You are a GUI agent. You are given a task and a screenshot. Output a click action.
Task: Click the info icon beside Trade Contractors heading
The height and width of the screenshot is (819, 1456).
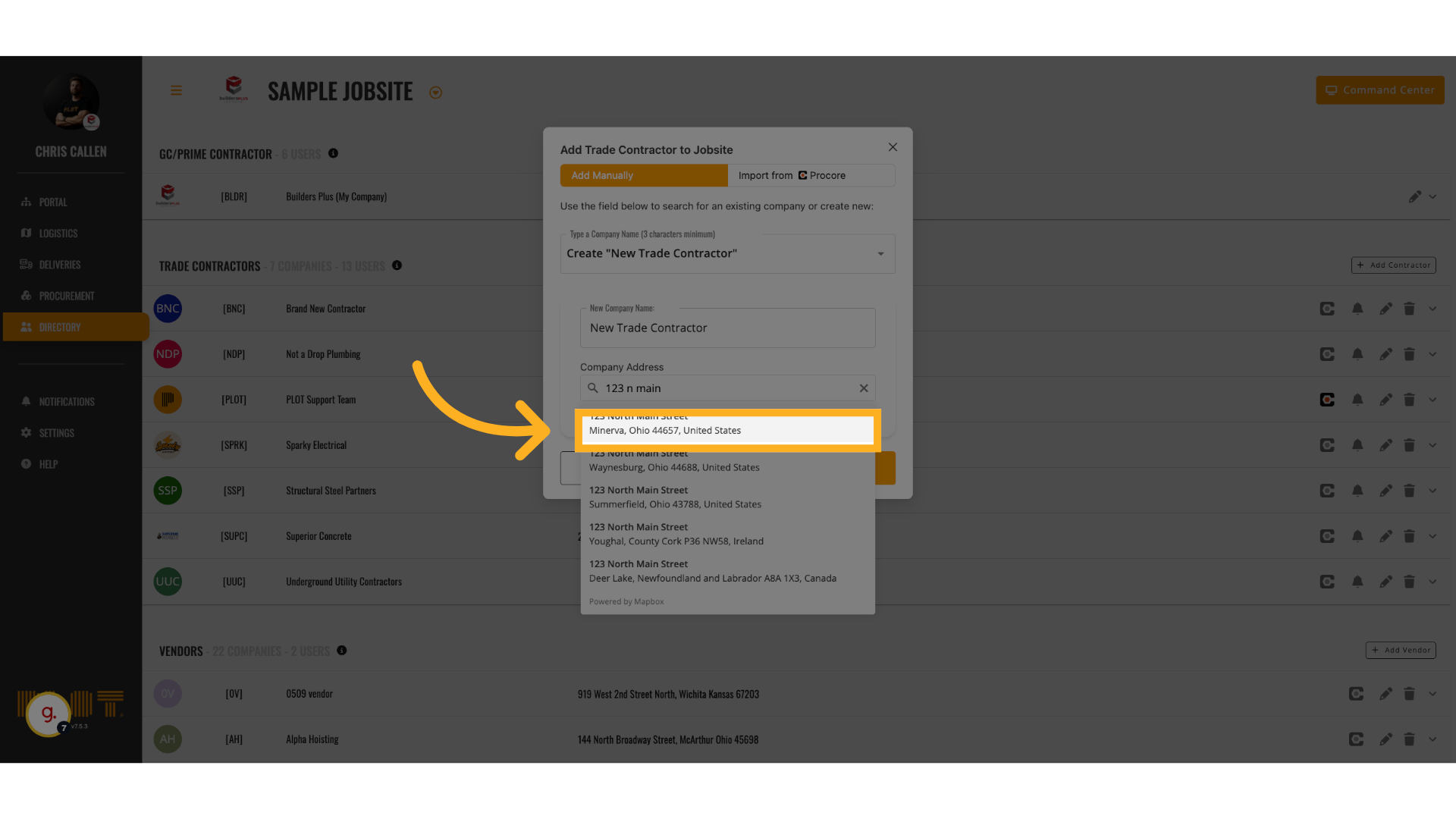point(397,265)
